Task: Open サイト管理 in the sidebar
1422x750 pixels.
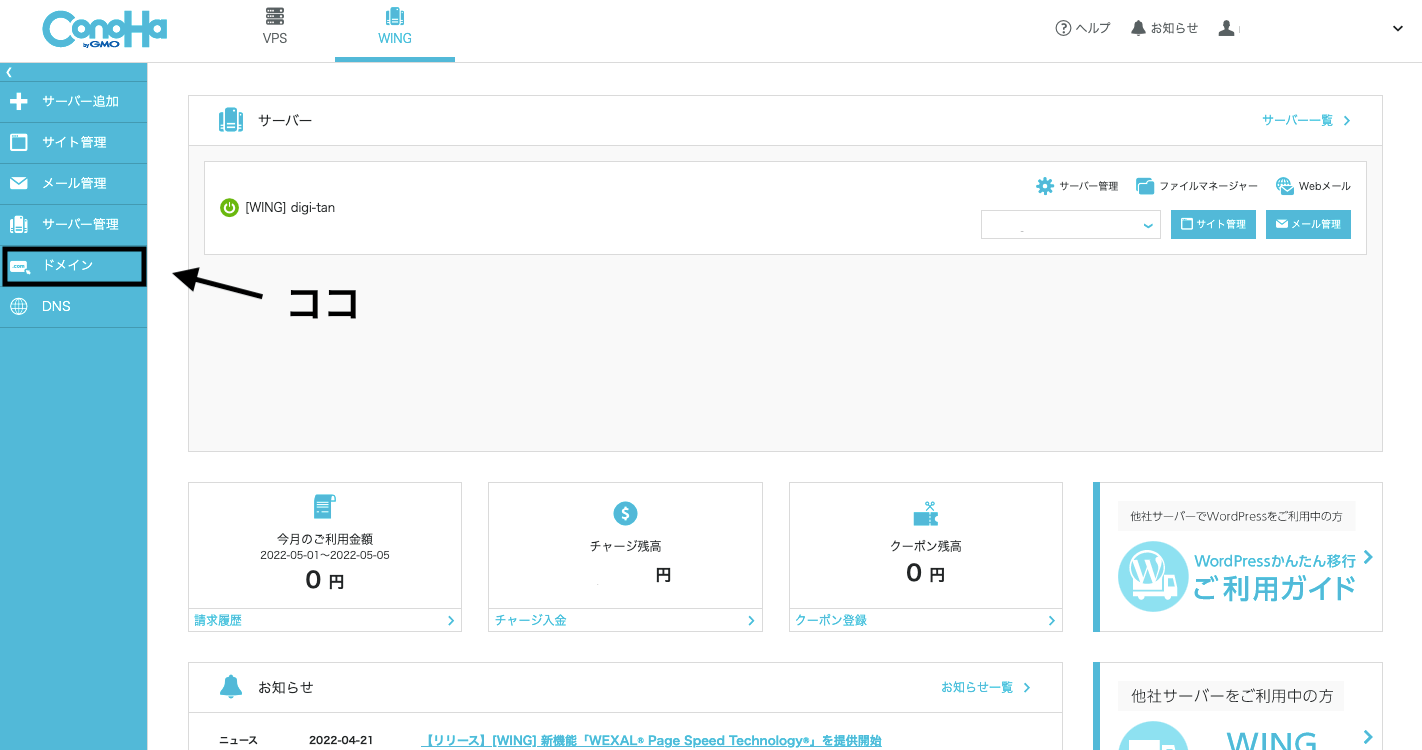Action: tap(73, 142)
